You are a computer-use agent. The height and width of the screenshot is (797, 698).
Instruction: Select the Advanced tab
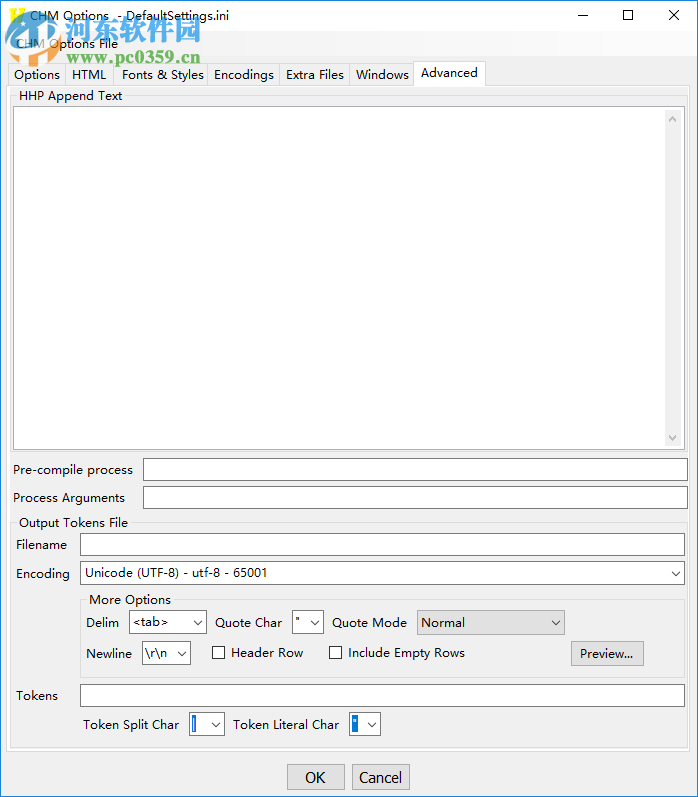(449, 73)
